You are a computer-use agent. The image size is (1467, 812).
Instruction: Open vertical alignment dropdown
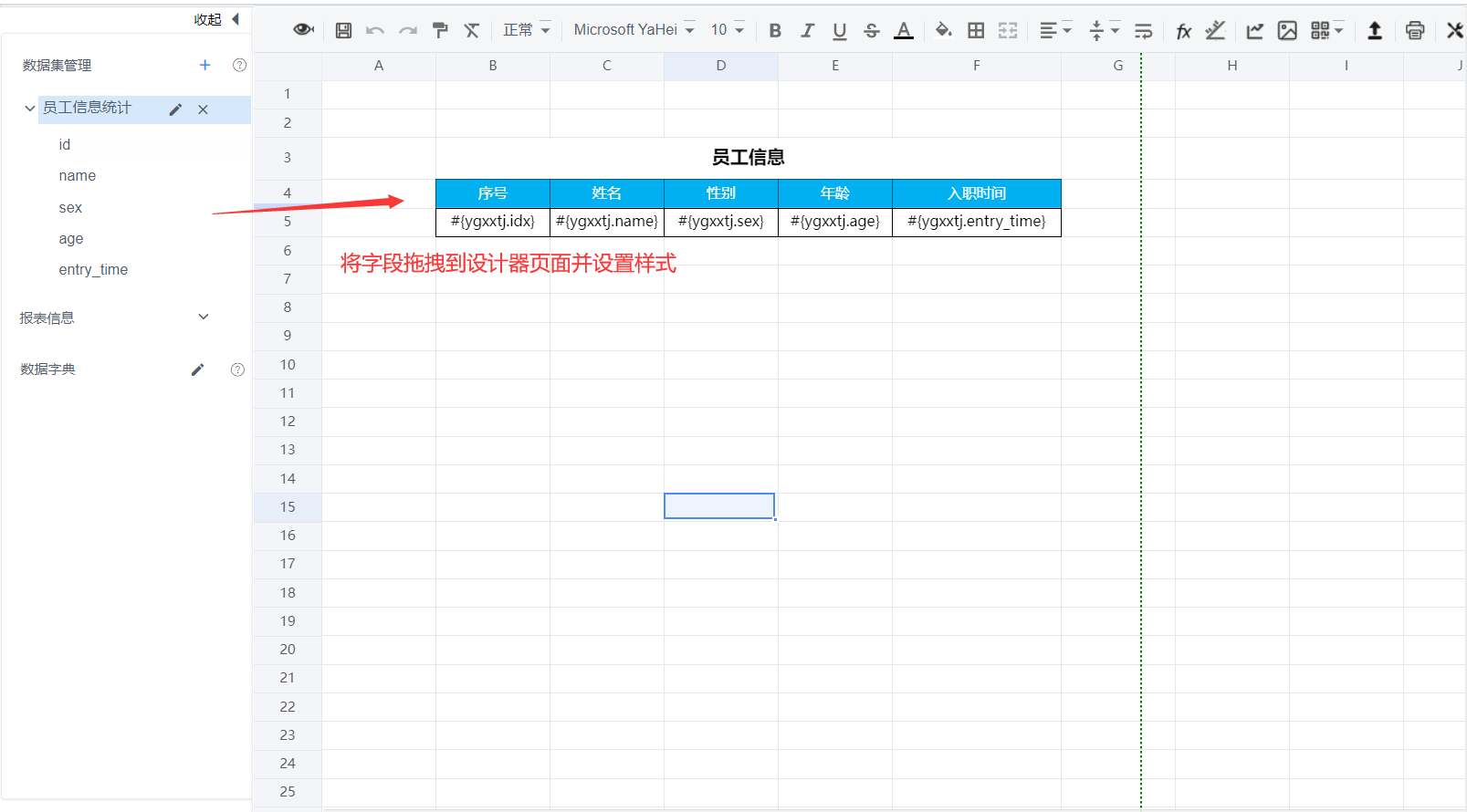(x=1104, y=30)
